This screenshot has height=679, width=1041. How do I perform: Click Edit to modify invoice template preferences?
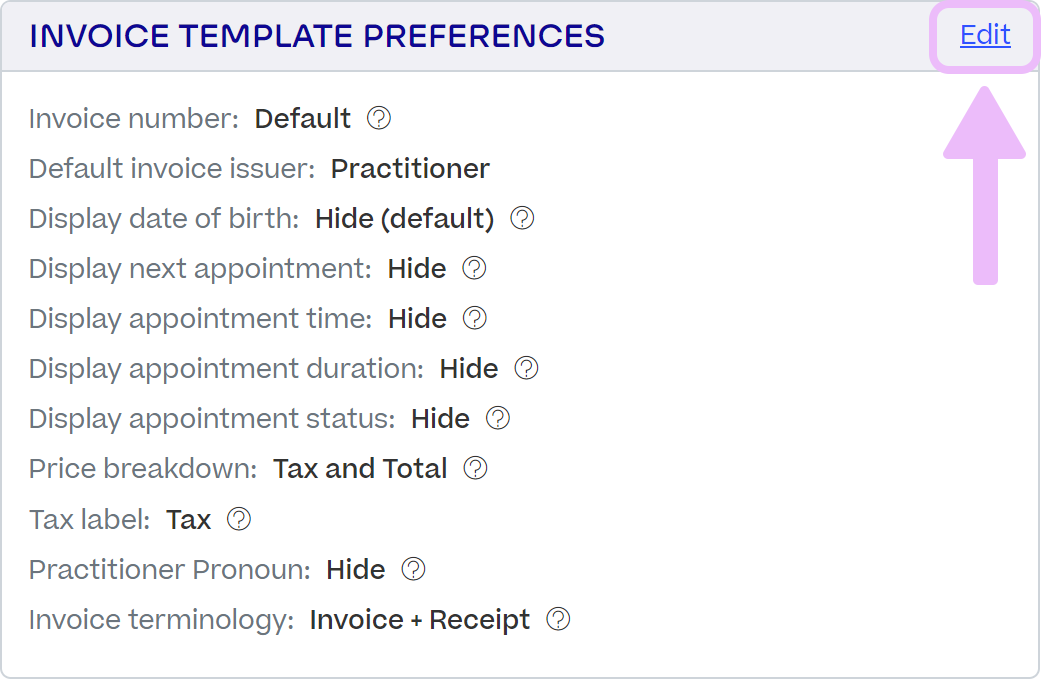point(984,36)
